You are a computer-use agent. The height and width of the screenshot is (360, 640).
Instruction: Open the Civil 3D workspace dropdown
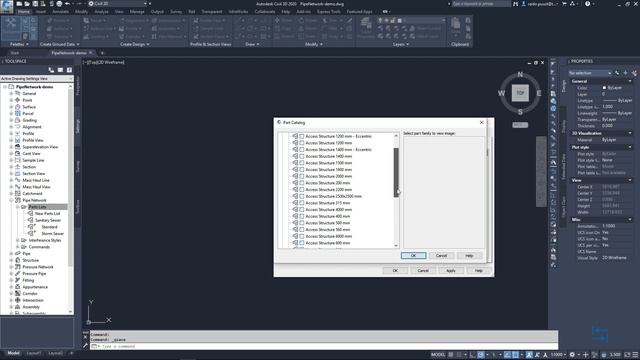pyautogui.click(x=118, y=4)
